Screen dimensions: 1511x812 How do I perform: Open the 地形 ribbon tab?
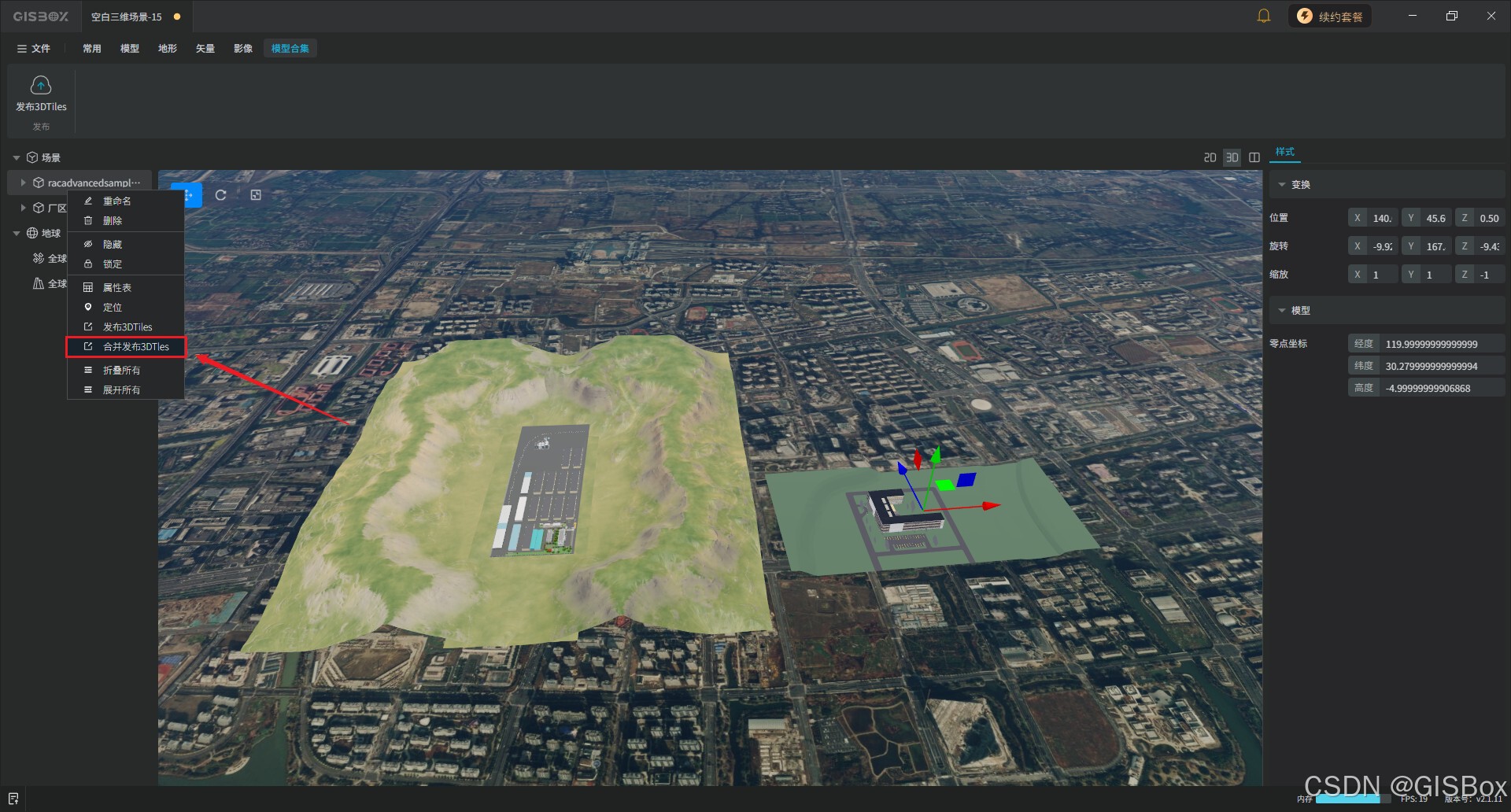(x=168, y=48)
